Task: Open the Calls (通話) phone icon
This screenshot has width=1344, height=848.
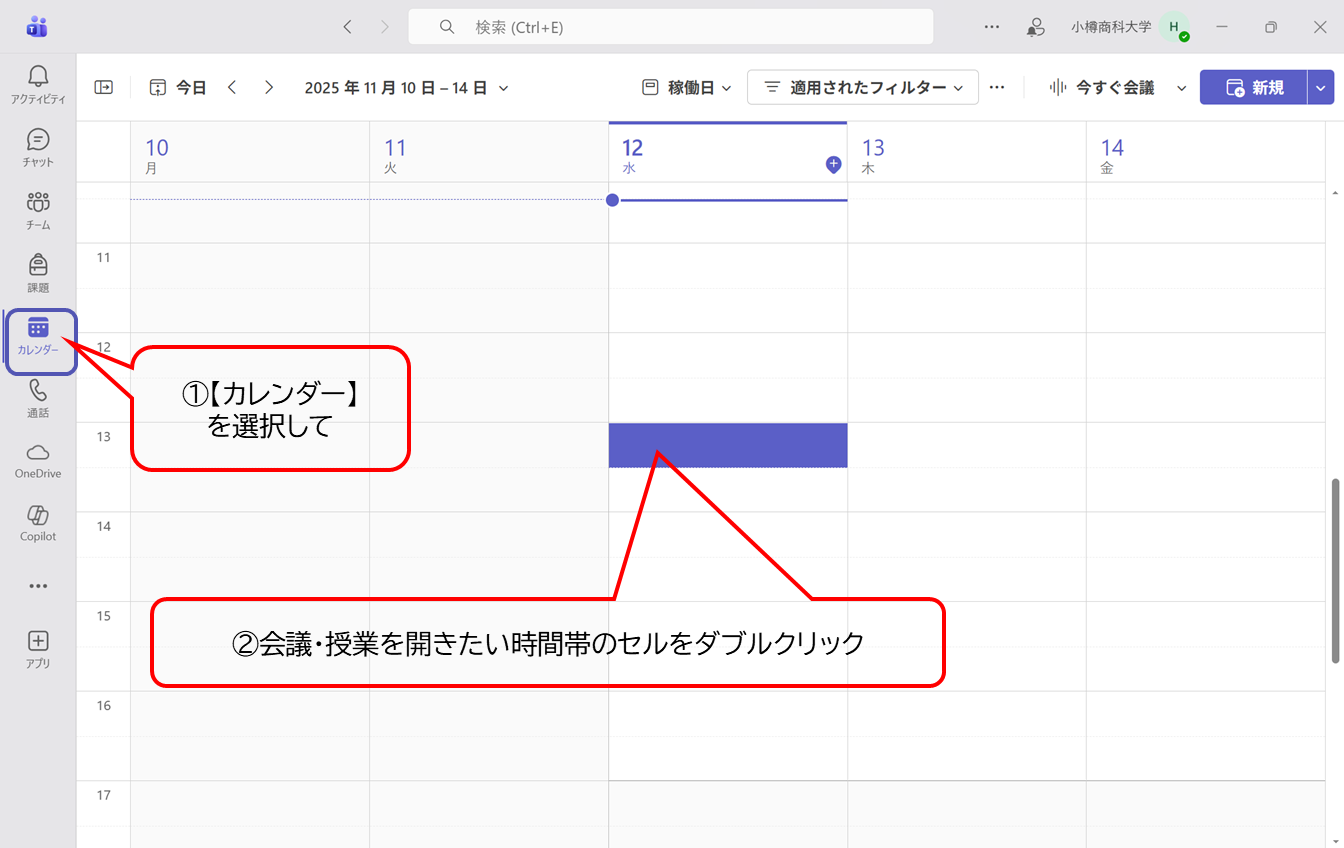Action: 38,397
